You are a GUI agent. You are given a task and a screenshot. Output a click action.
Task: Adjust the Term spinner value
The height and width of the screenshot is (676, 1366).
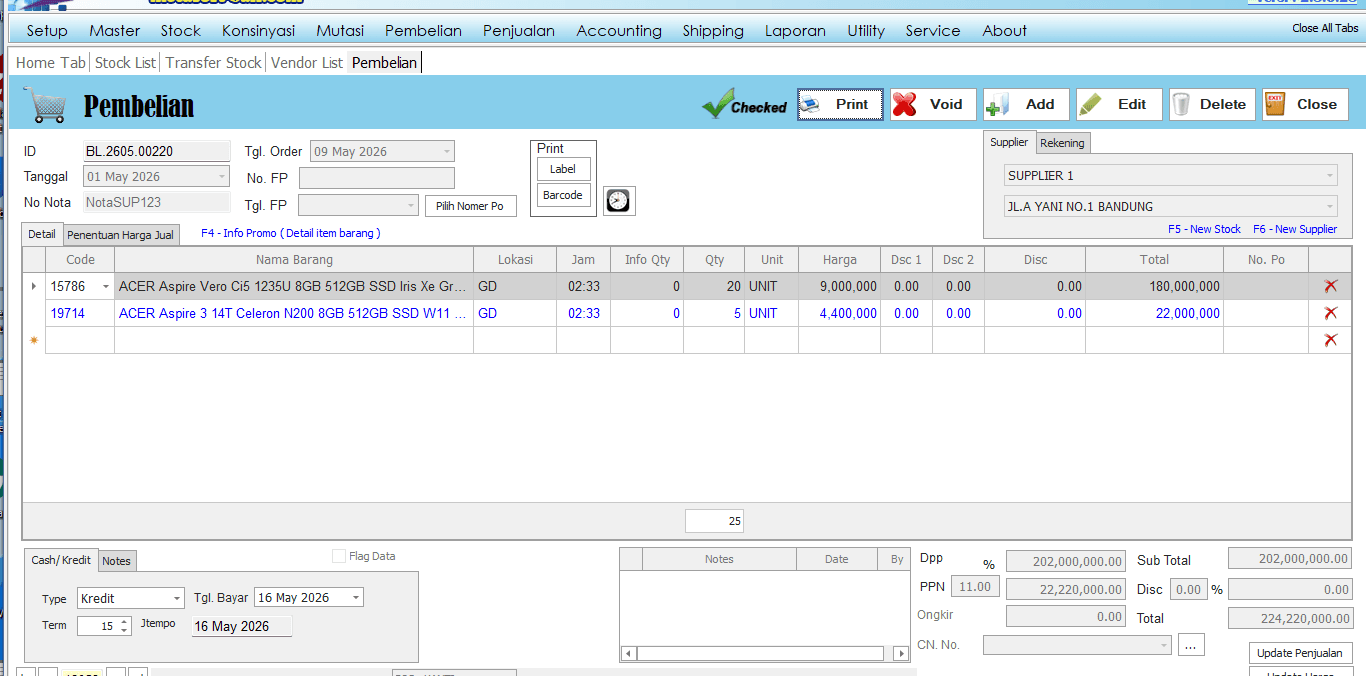point(124,626)
